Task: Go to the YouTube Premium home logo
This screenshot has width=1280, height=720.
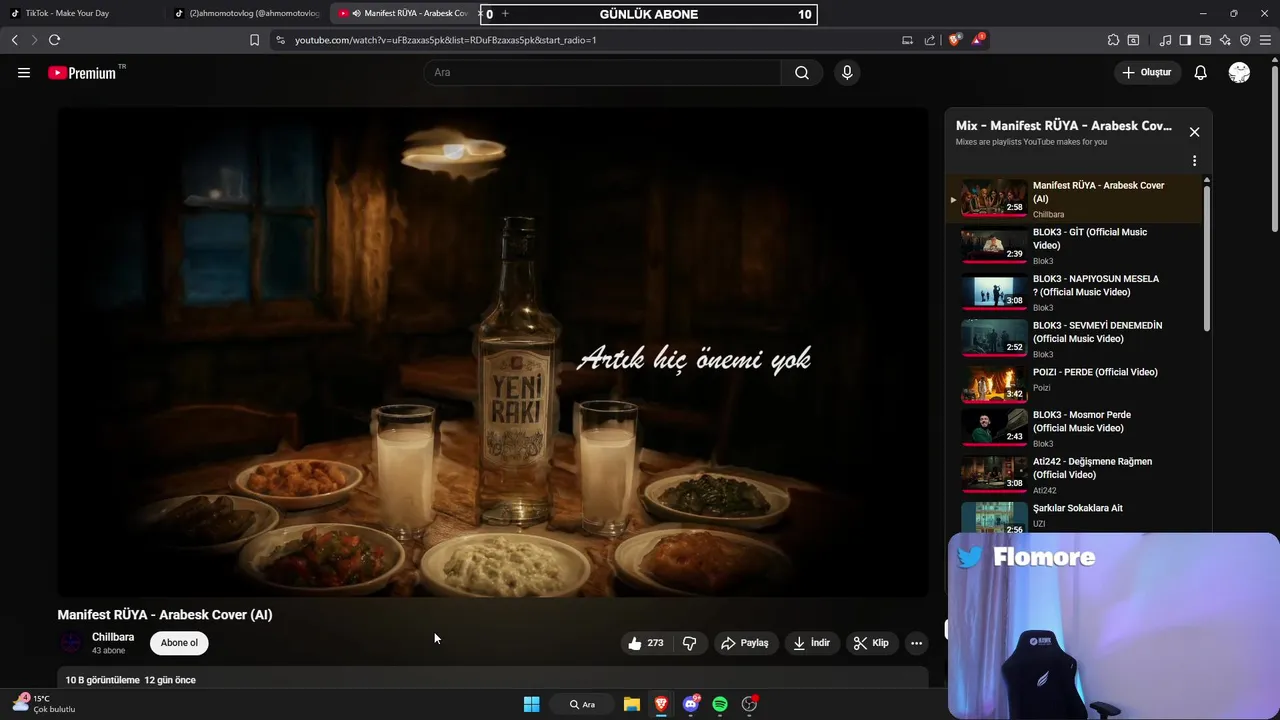Action: pyautogui.click(x=82, y=73)
